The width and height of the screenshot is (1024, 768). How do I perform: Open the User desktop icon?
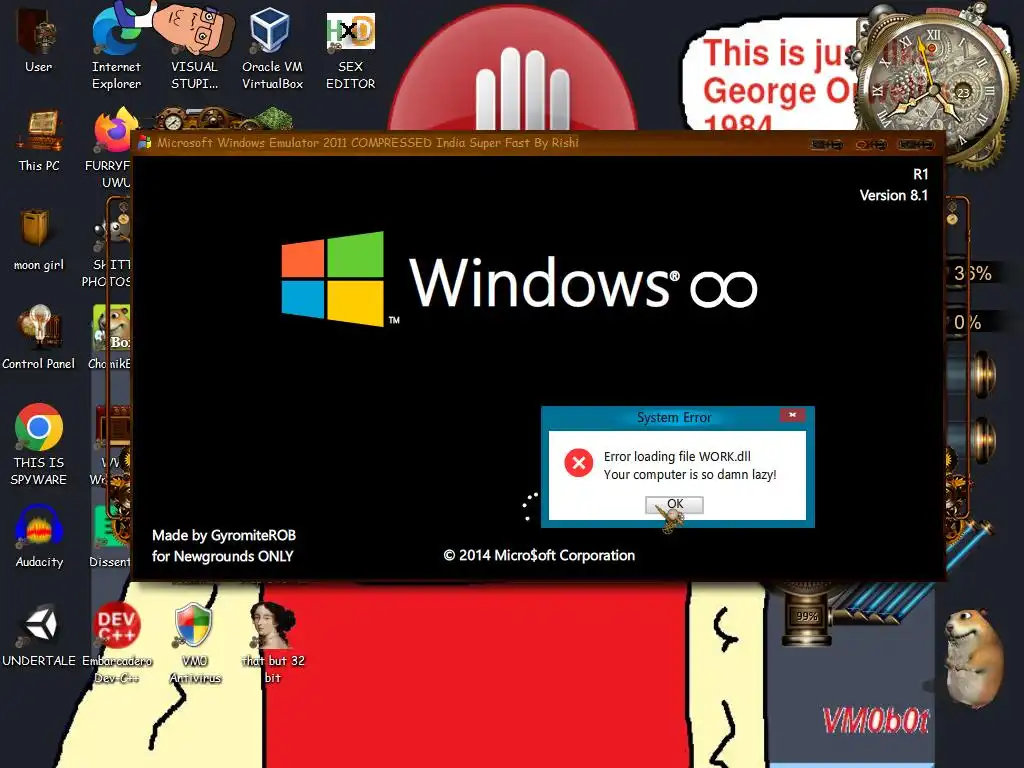[x=38, y=39]
